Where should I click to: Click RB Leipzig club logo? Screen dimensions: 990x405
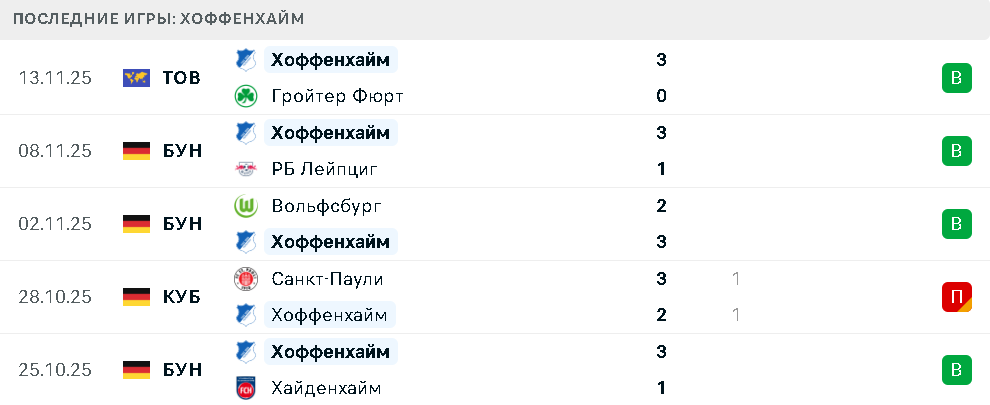245,169
